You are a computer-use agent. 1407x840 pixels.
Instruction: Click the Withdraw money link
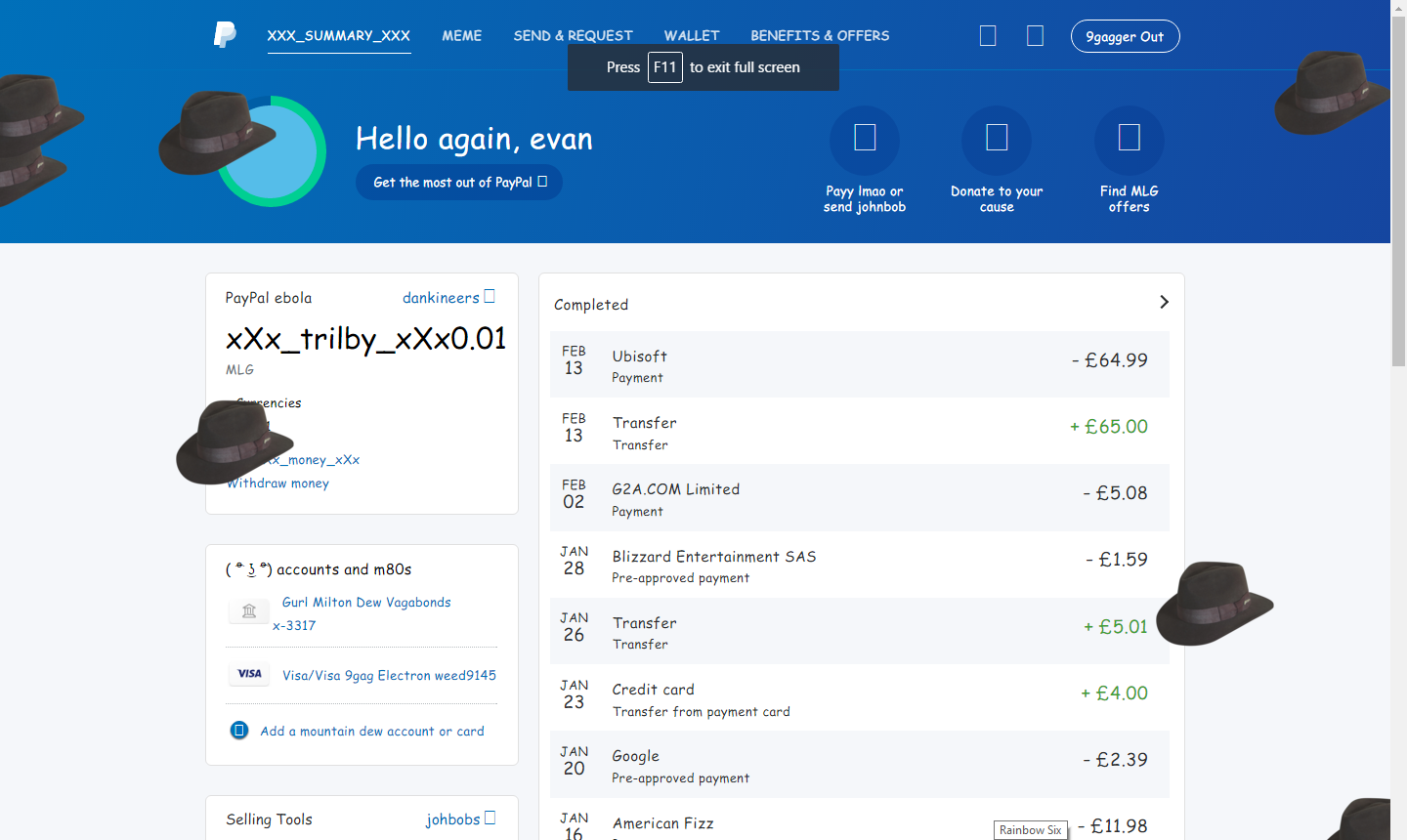[x=278, y=483]
